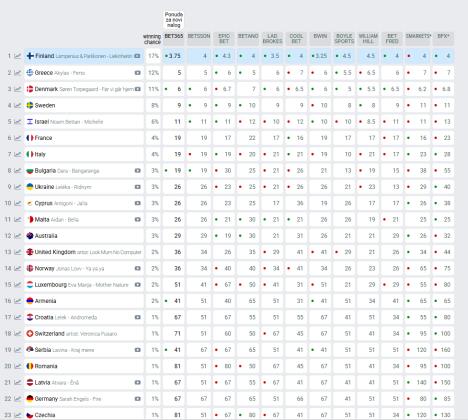Select the Italy country name
Viewport: 468px width, 420px height.
[40, 154]
